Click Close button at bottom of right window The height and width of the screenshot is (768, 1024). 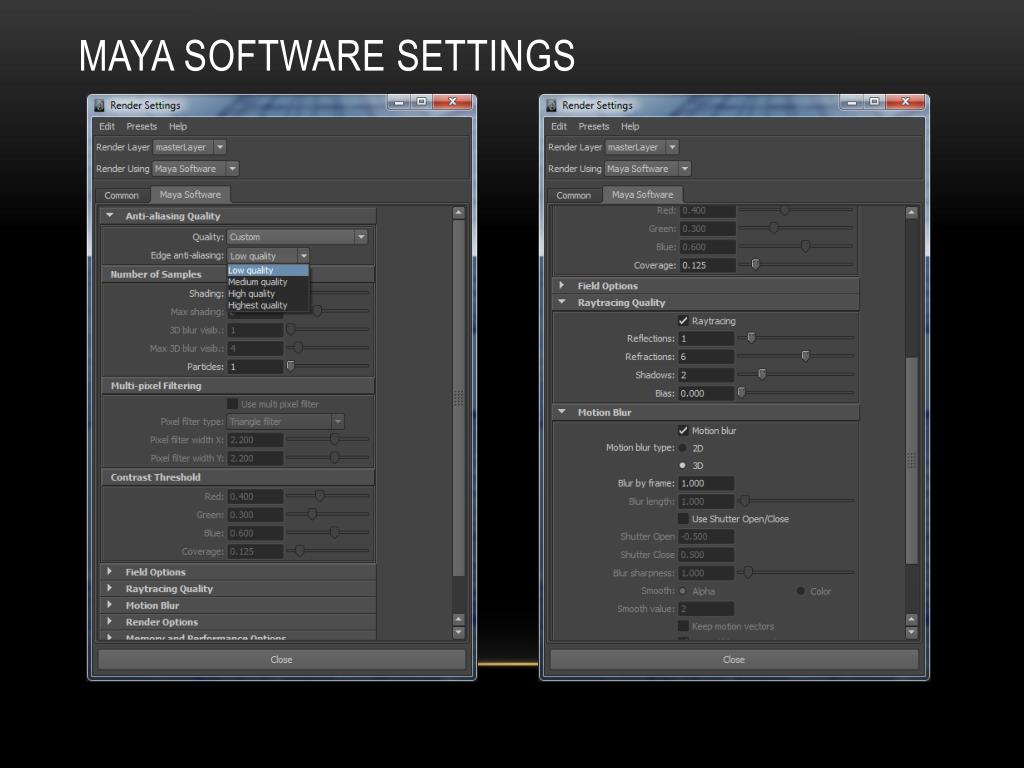coord(734,660)
